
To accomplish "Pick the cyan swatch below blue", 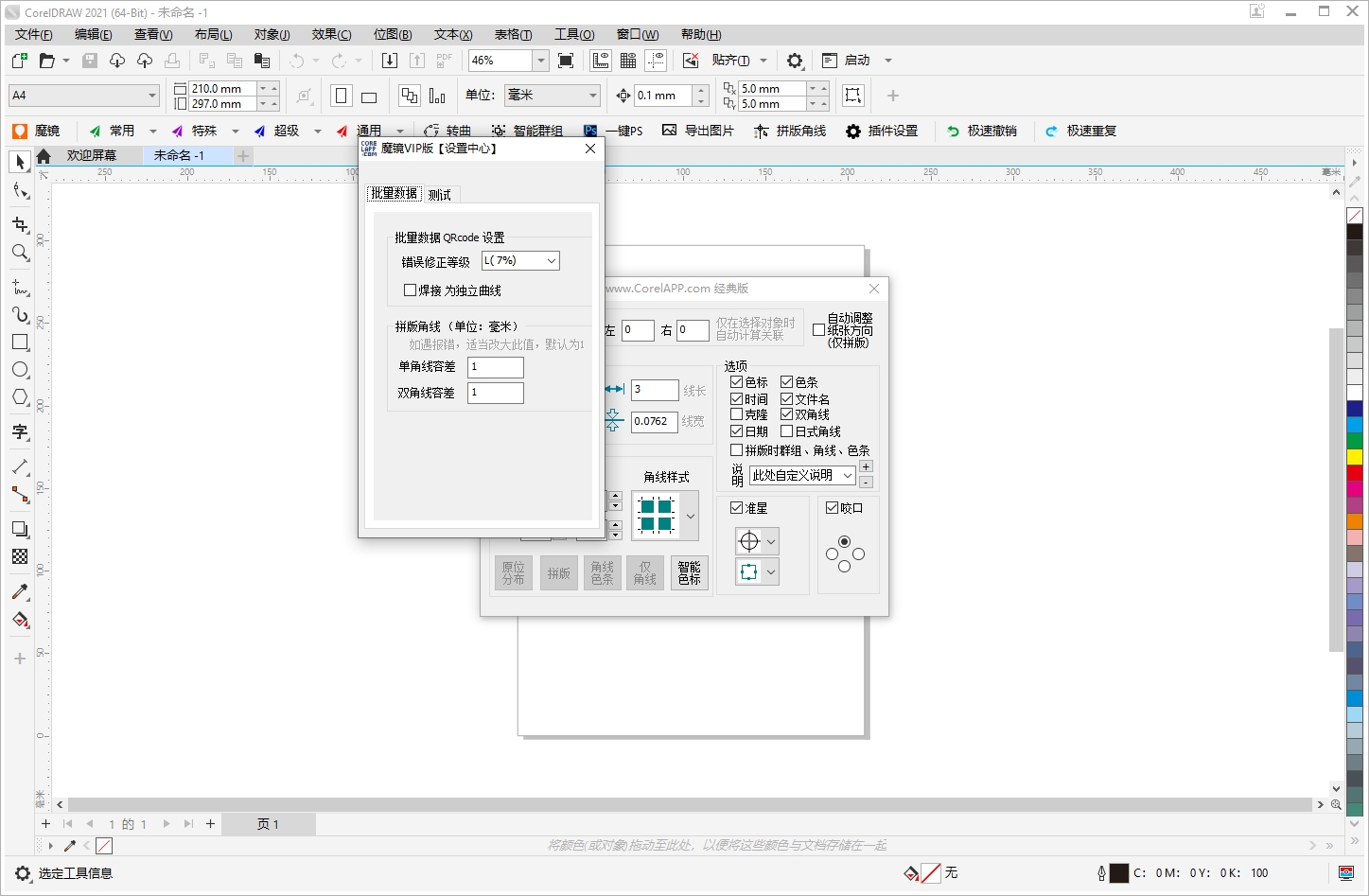I will (1355, 425).
